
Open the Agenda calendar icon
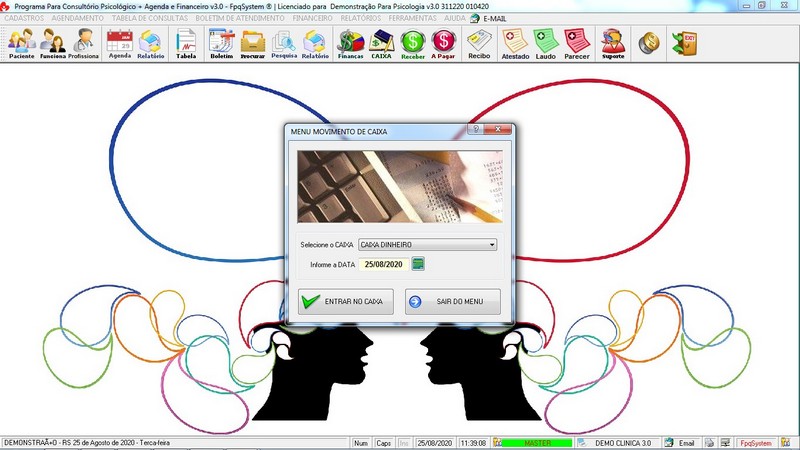(120, 44)
